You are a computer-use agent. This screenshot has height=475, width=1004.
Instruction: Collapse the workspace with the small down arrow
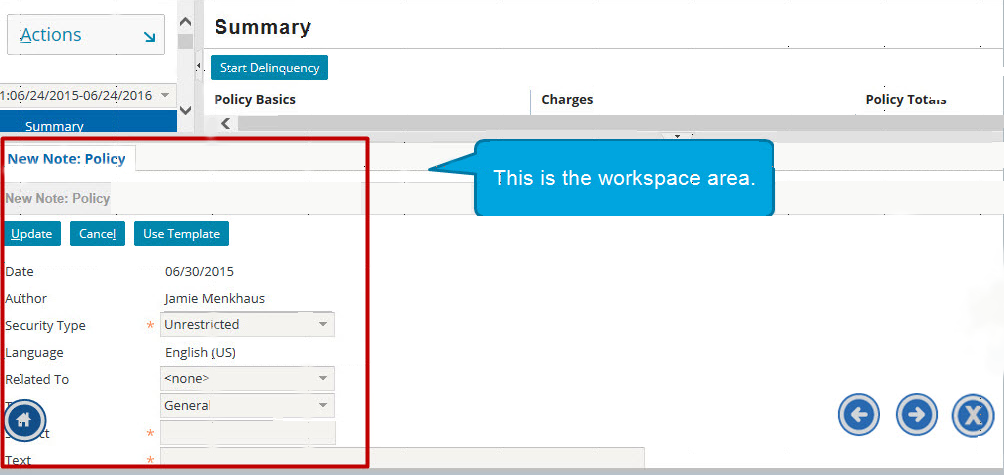pos(677,136)
